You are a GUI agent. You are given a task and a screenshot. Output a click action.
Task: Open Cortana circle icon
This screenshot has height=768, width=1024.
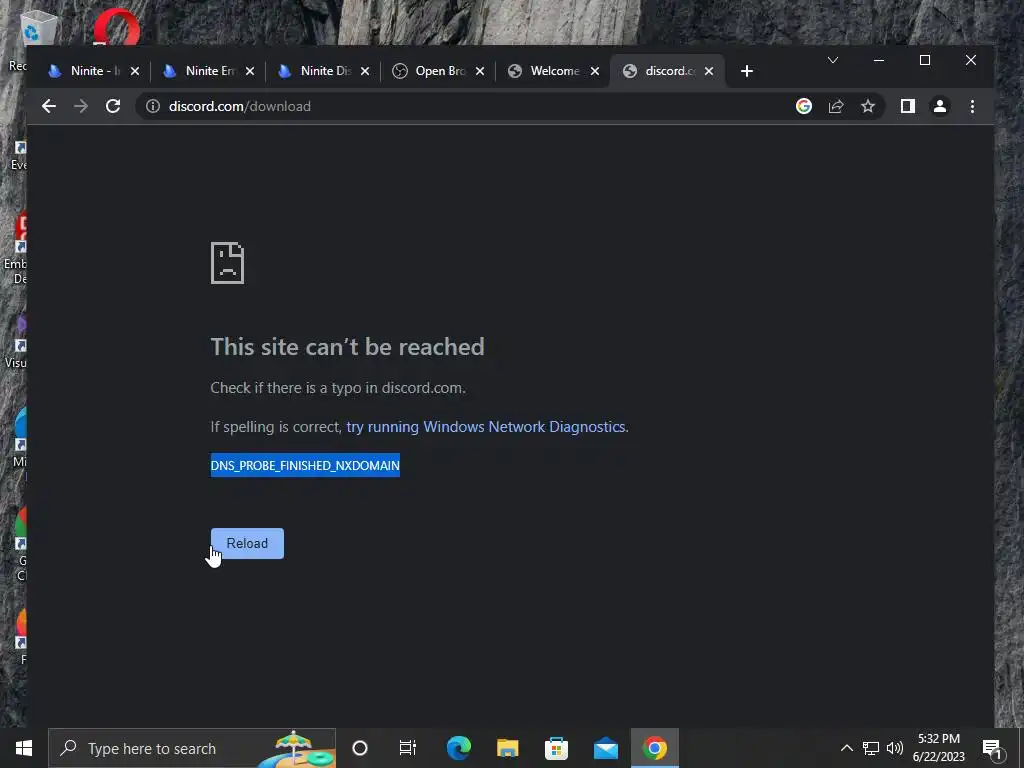360,748
